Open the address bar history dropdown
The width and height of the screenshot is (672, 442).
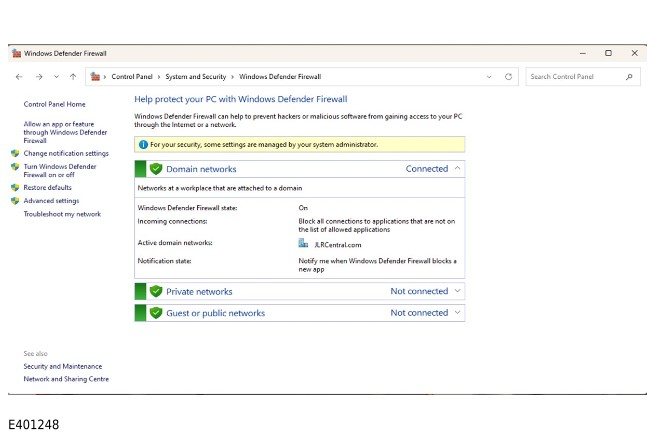click(488, 76)
